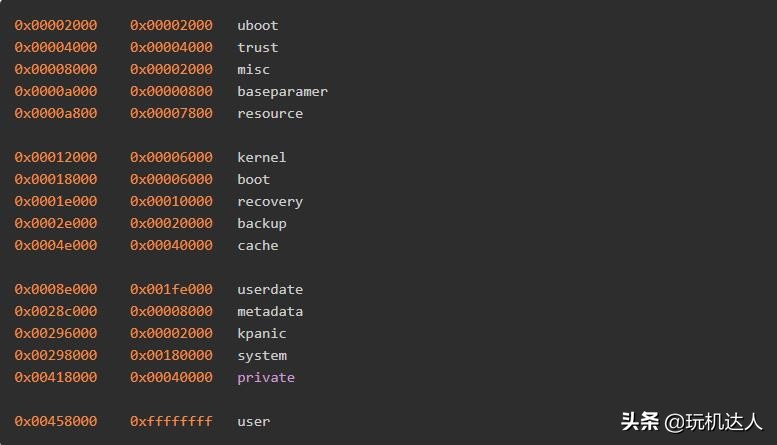This screenshot has height=445, width=777.
Task: Select the 0x00458000 offset address
Action: tap(56, 421)
